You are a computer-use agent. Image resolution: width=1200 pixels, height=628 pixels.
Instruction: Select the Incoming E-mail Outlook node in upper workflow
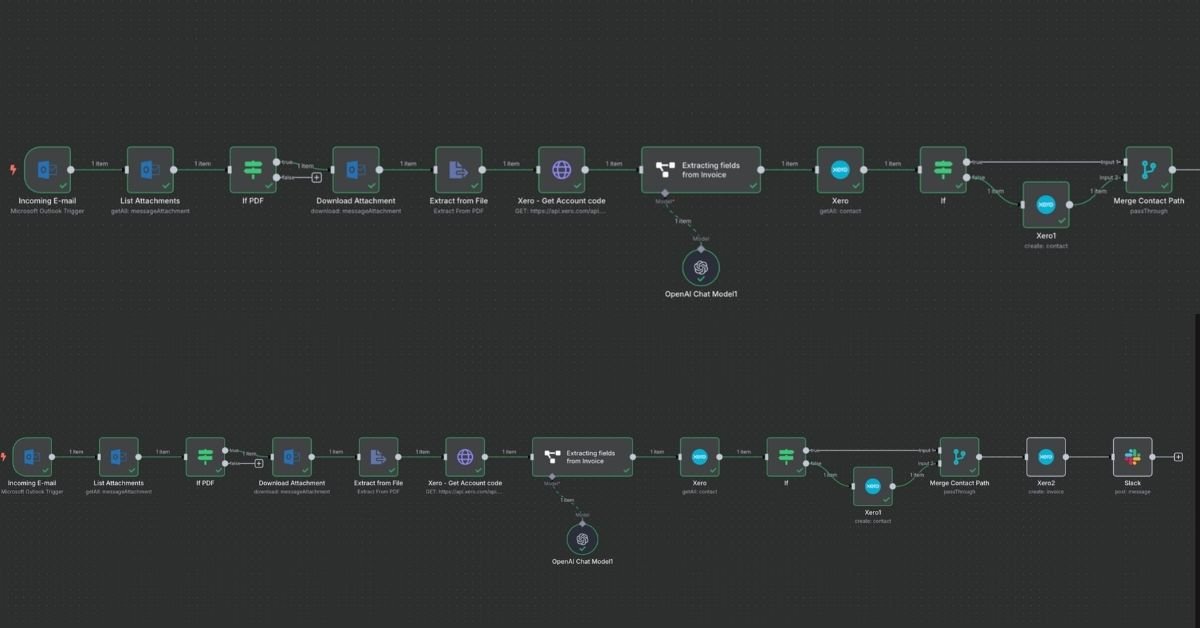click(48, 170)
